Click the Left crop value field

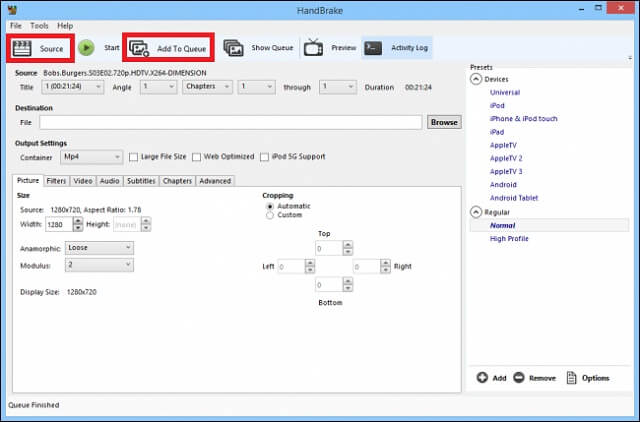(x=291, y=267)
